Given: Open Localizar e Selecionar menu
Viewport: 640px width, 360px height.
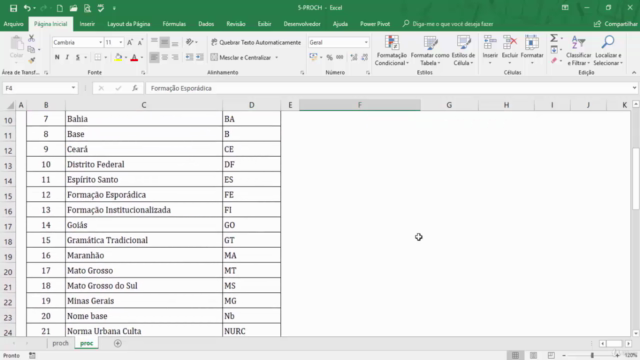Looking at the screenshot, I should (x=608, y=51).
